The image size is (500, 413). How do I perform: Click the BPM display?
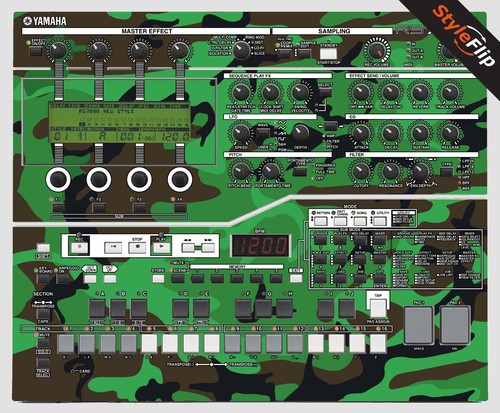pyautogui.click(x=260, y=246)
